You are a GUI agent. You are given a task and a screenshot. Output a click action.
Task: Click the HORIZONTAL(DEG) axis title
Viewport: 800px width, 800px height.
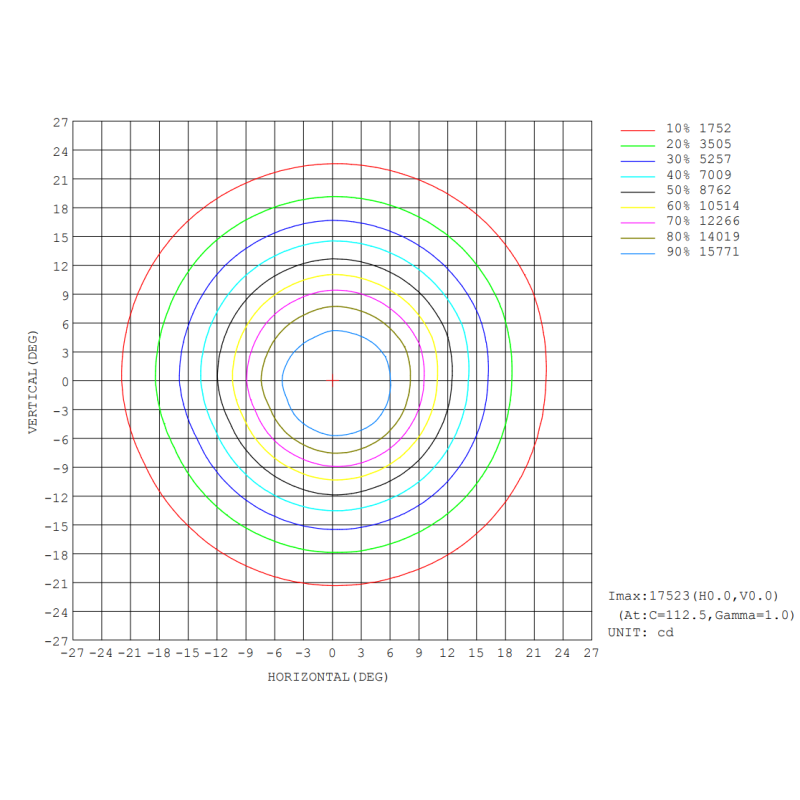[x=328, y=677]
